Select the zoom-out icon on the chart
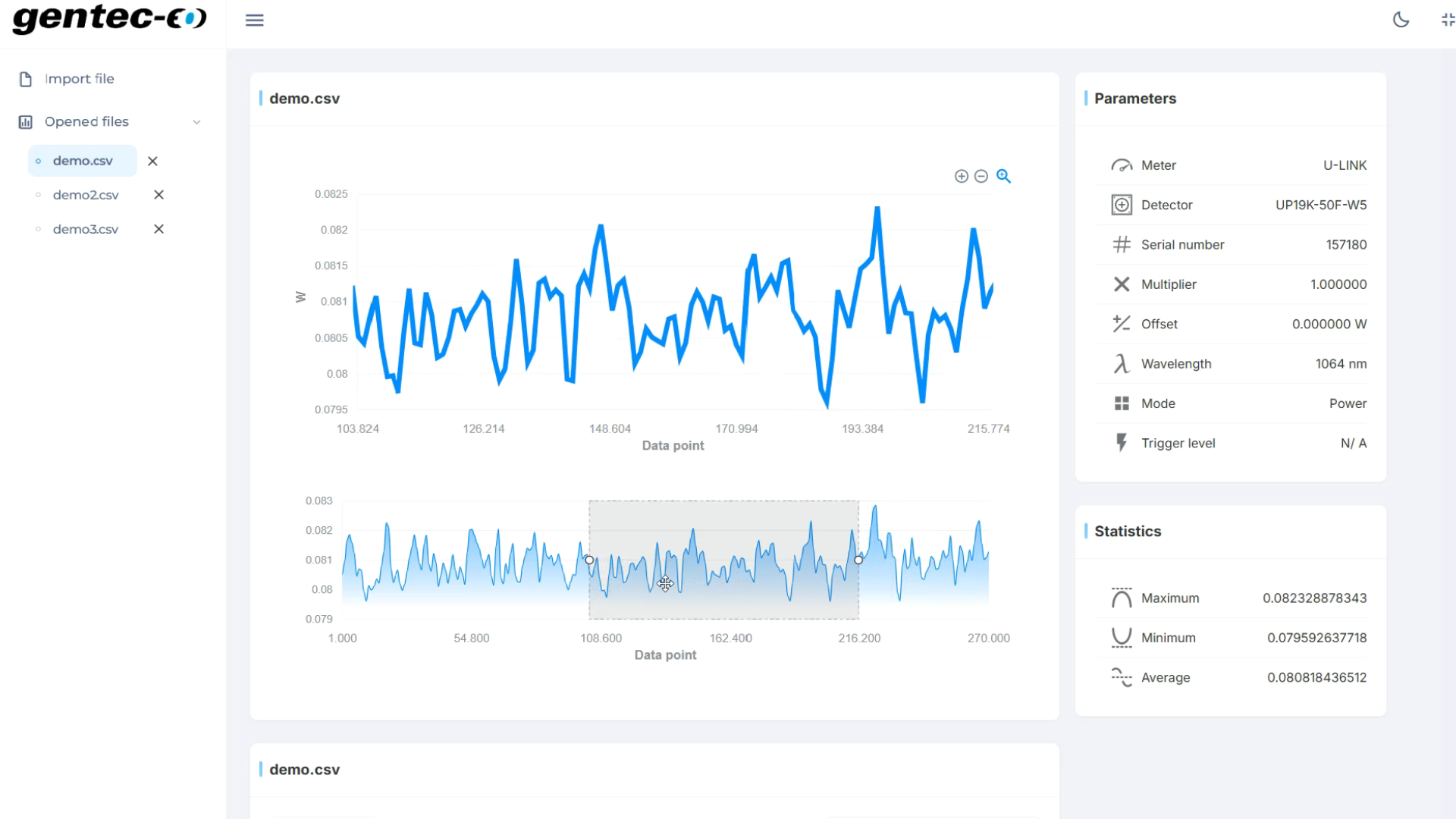Viewport: 1456px width, 819px height. coord(982,175)
